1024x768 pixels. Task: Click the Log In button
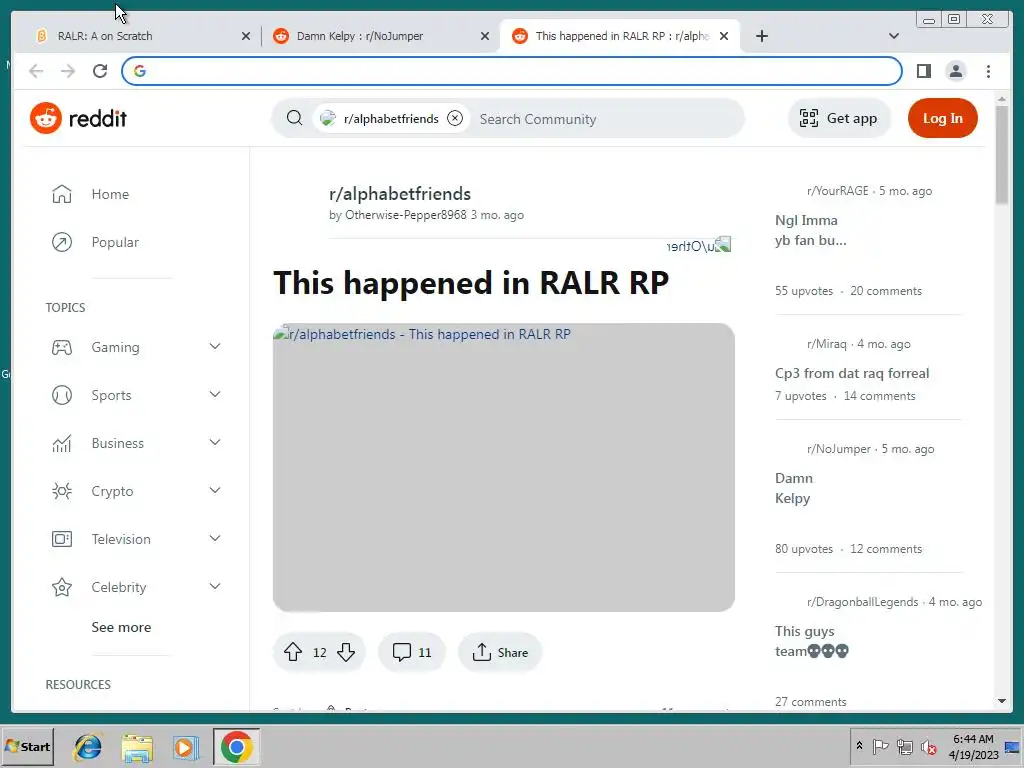[x=942, y=118]
